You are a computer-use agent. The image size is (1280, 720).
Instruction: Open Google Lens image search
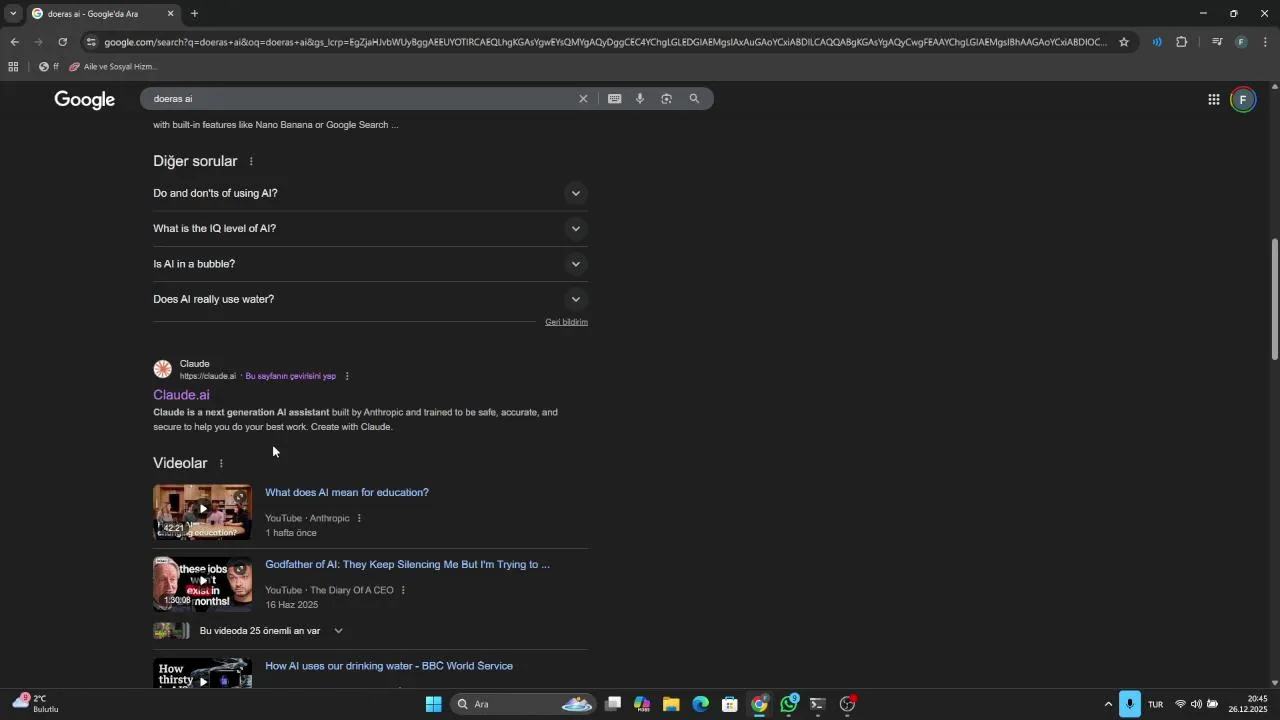click(666, 99)
